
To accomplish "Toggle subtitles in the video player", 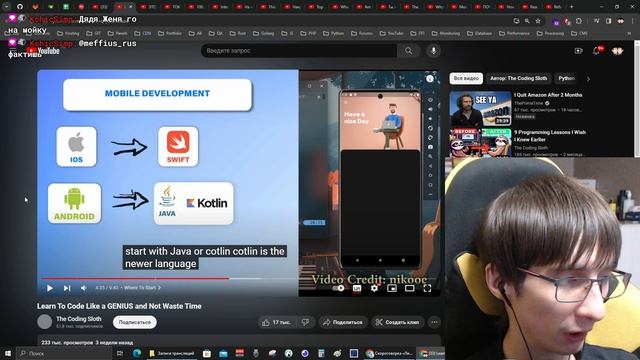I will click(357, 288).
